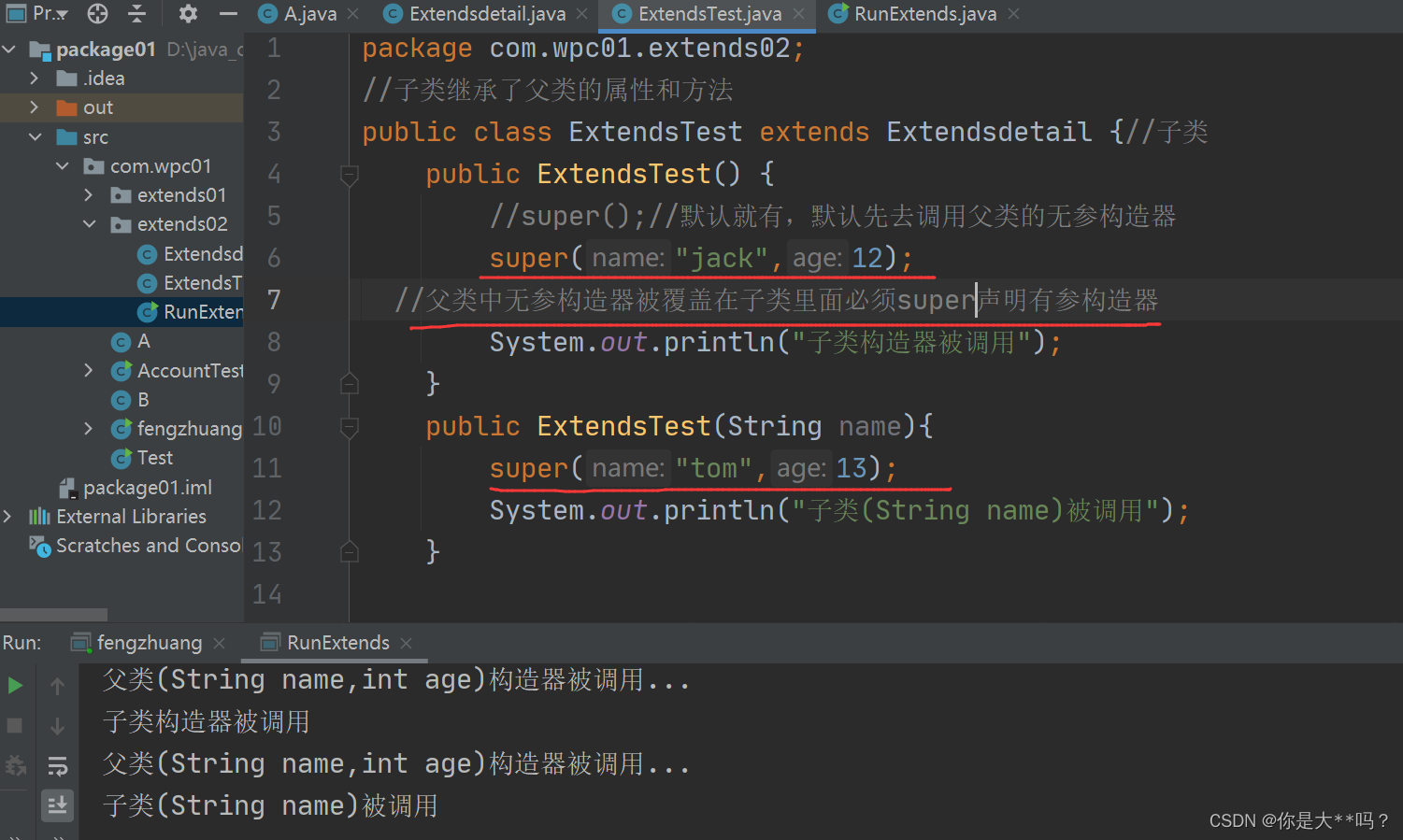
Task: Collapse the src folder
Action: [x=35, y=137]
